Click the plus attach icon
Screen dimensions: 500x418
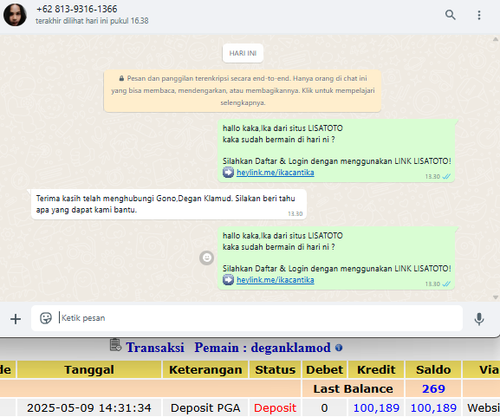tap(15, 319)
